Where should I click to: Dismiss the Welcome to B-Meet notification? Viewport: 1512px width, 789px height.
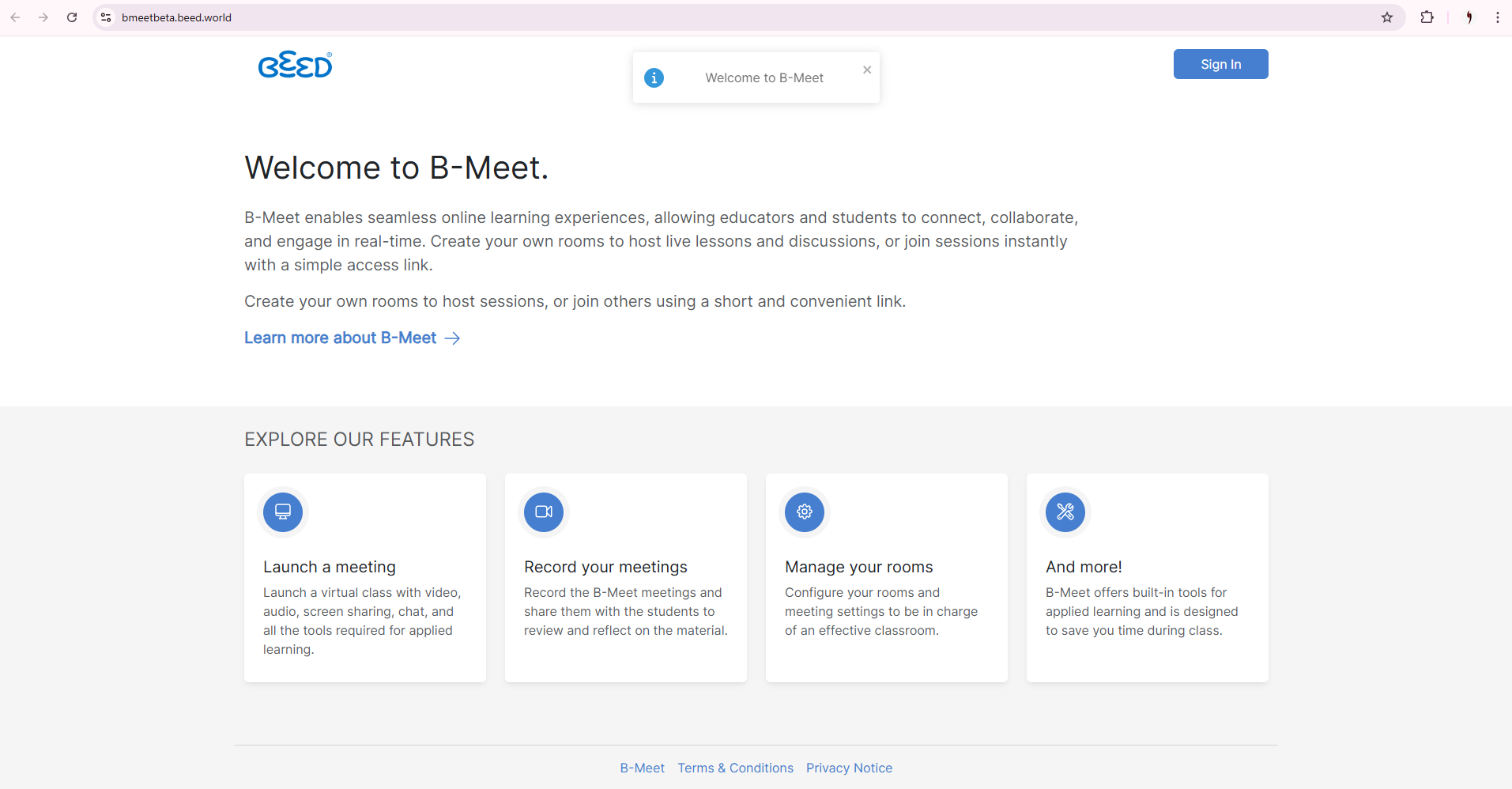coord(867,70)
